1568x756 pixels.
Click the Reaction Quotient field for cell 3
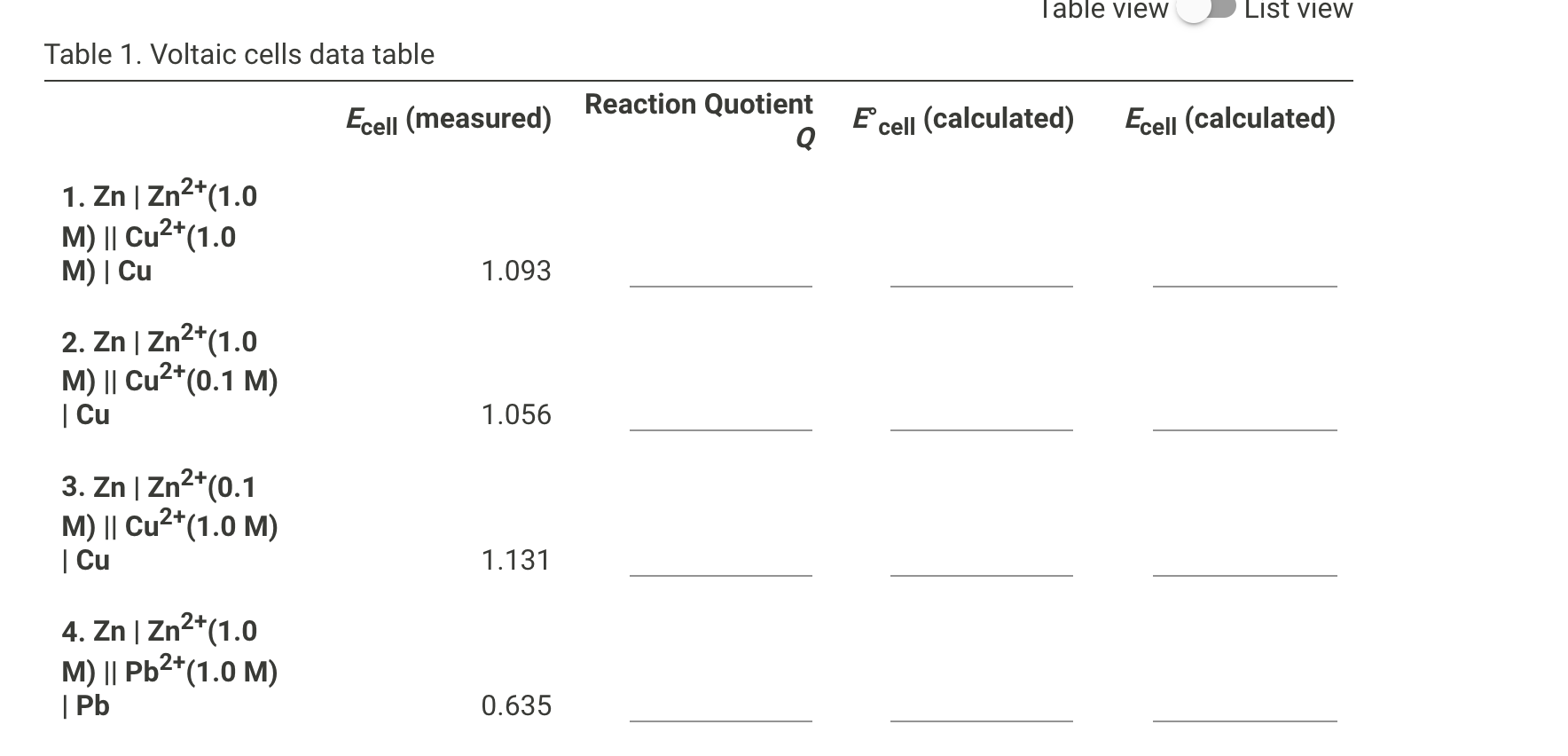point(721,573)
